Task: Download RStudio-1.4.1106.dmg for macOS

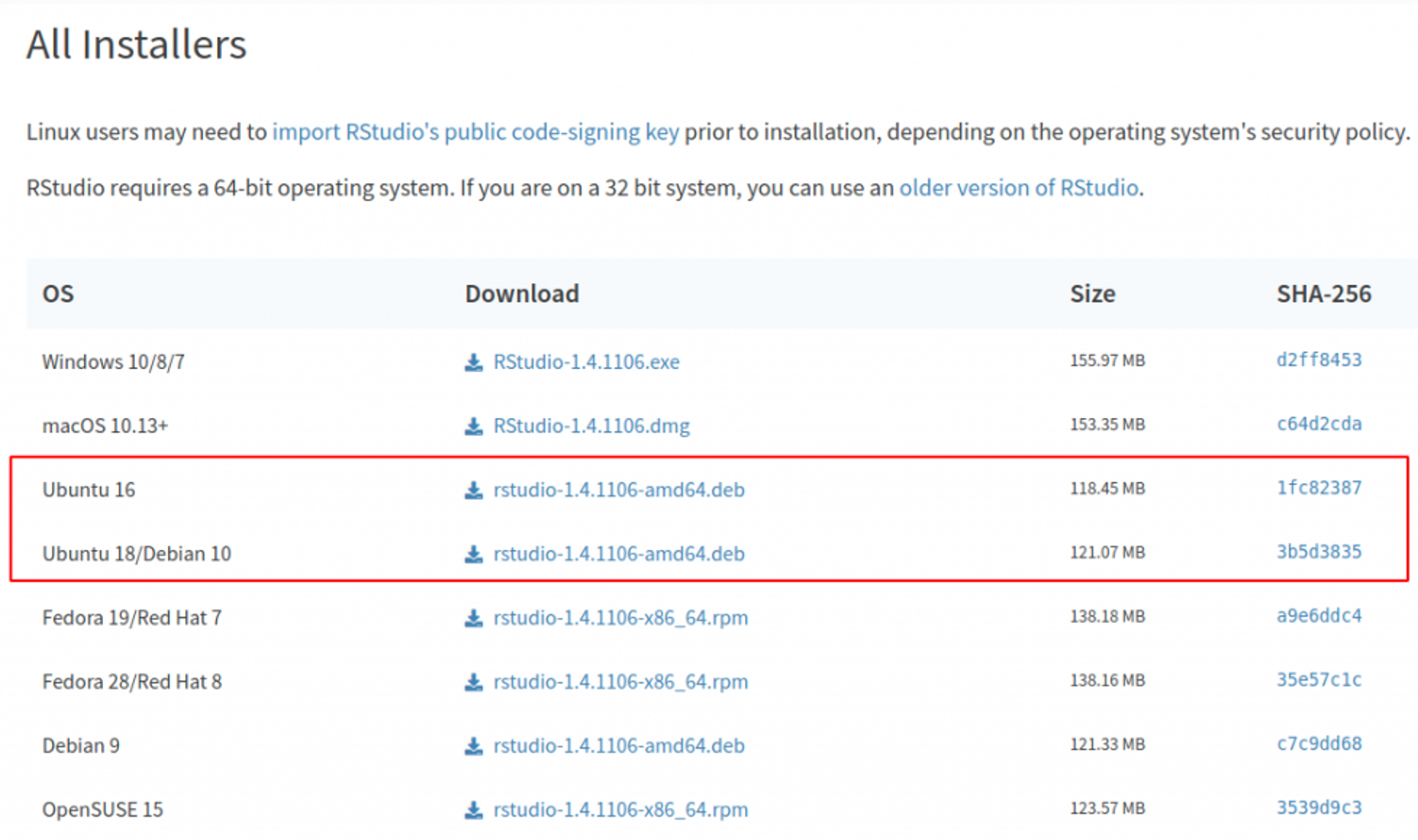Action: click(x=589, y=426)
